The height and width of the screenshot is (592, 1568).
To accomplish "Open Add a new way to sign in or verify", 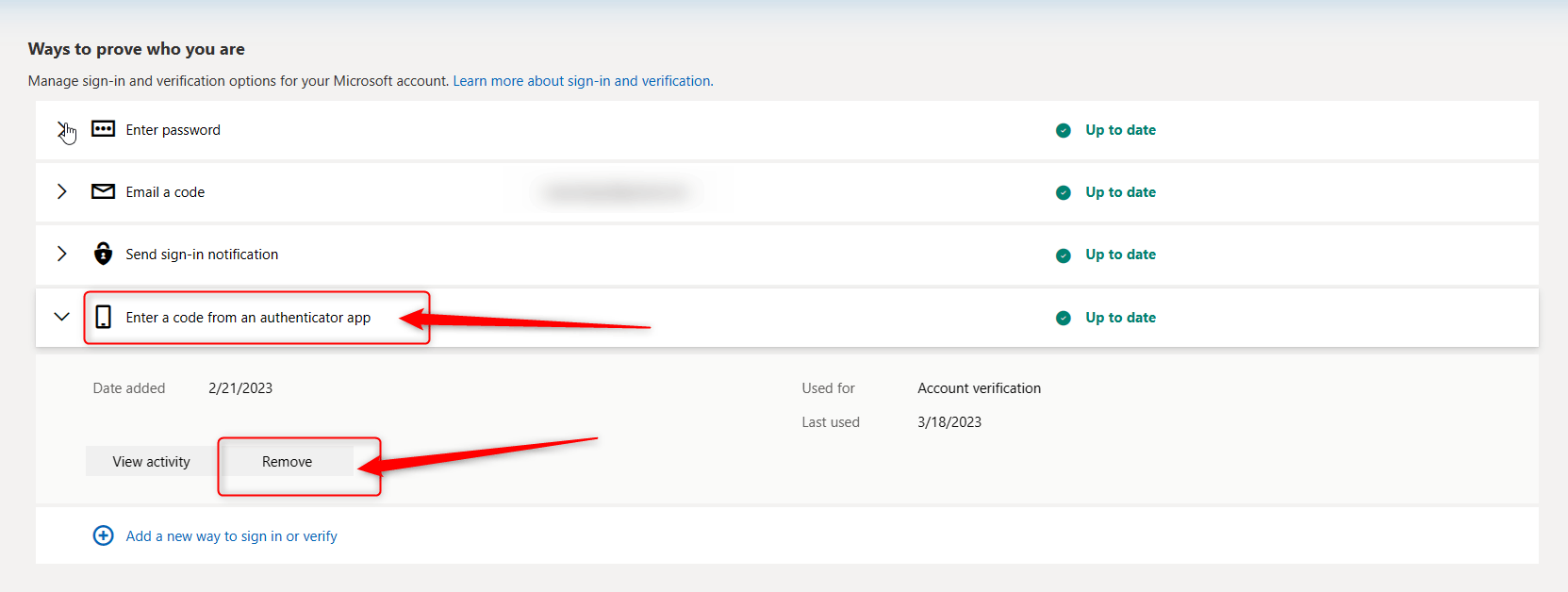I will coord(232,535).
